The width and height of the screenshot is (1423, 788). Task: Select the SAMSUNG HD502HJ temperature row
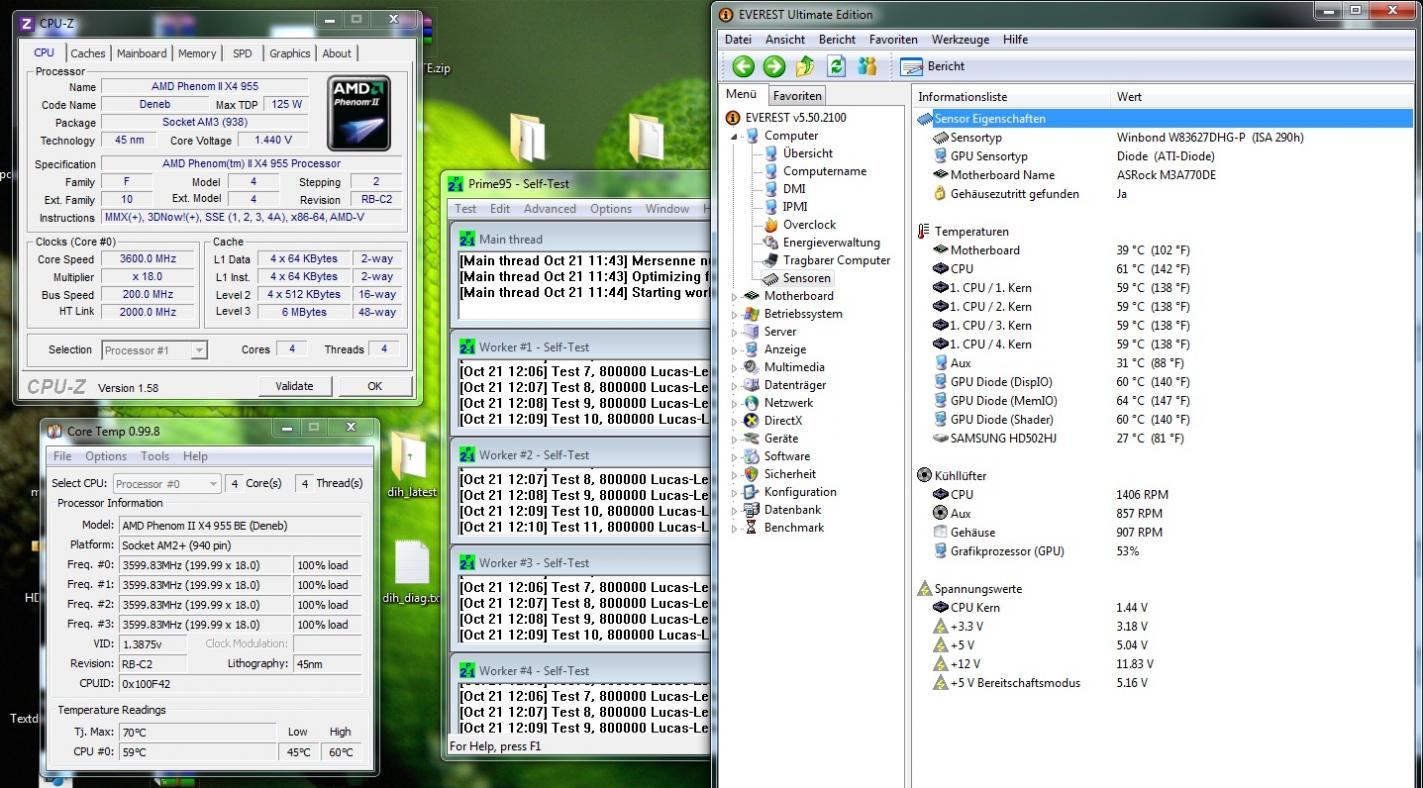point(1164,438)
